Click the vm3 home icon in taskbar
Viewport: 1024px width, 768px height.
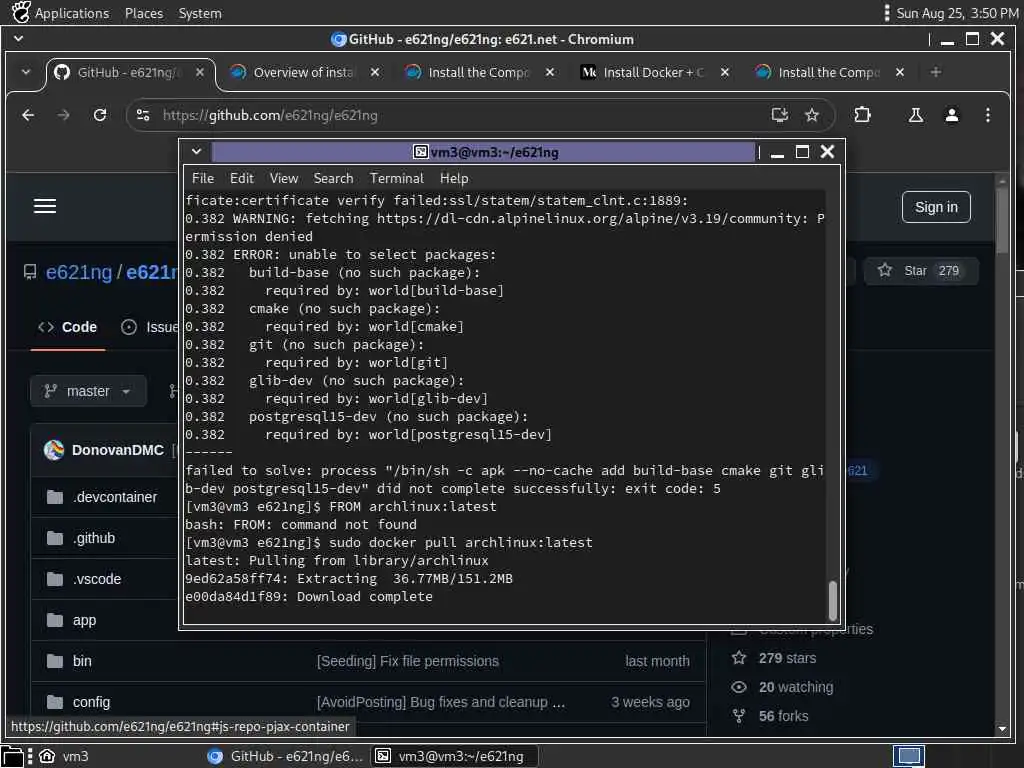(x=47, y=756)
